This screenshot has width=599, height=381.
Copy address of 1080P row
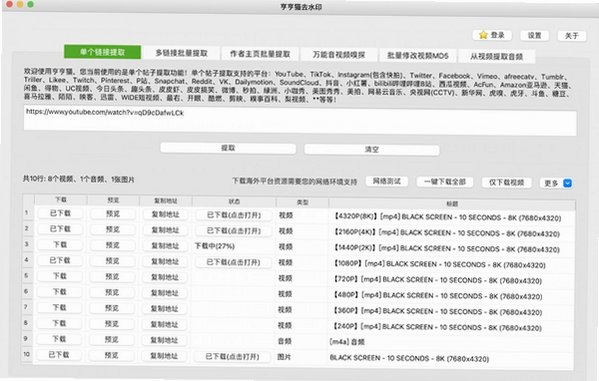point(165,262)
